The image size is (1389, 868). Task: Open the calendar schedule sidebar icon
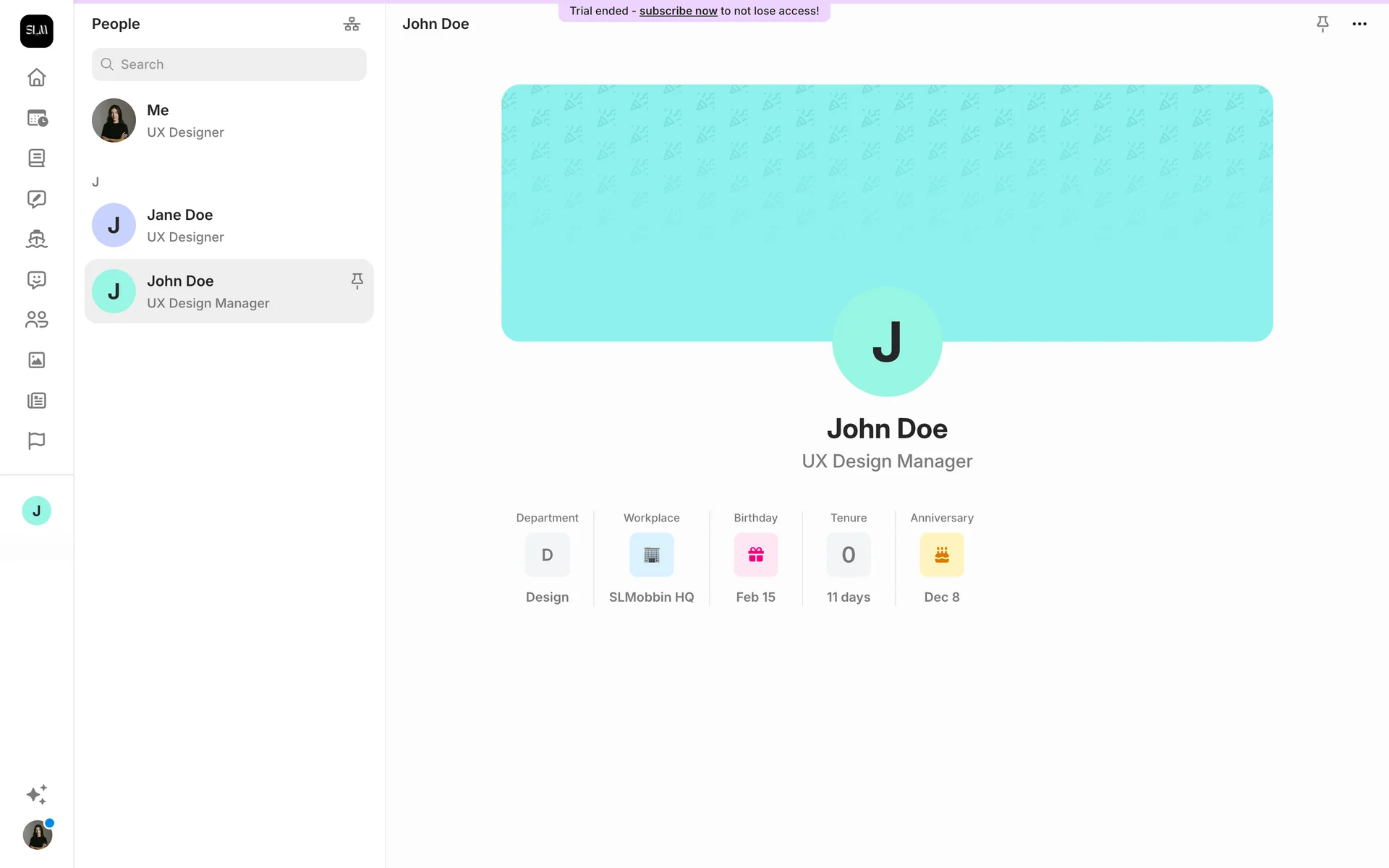(37, 118)
